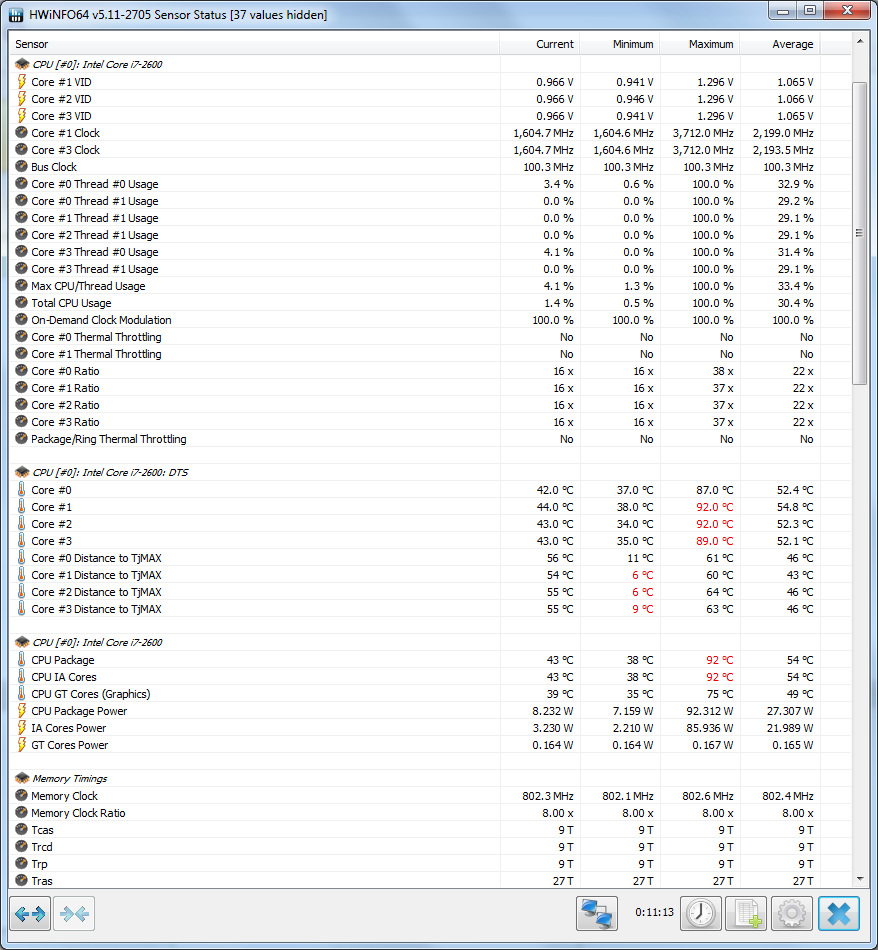The height and width of the screenshot is (950, 878).
Task: Open sensor settings gear button
Action: click(x=791, y=913)
